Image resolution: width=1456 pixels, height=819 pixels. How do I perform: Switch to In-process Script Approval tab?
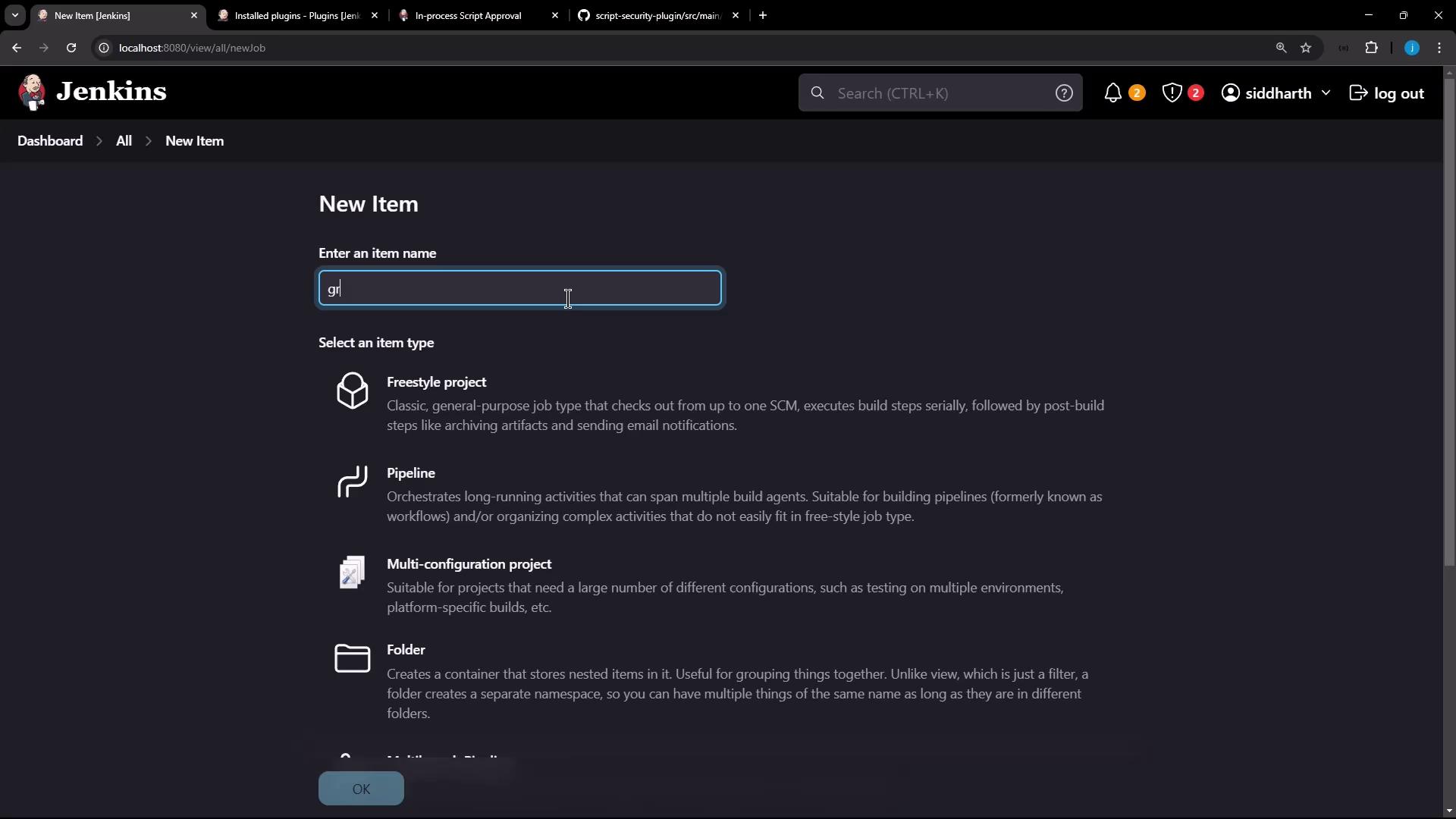468,15
